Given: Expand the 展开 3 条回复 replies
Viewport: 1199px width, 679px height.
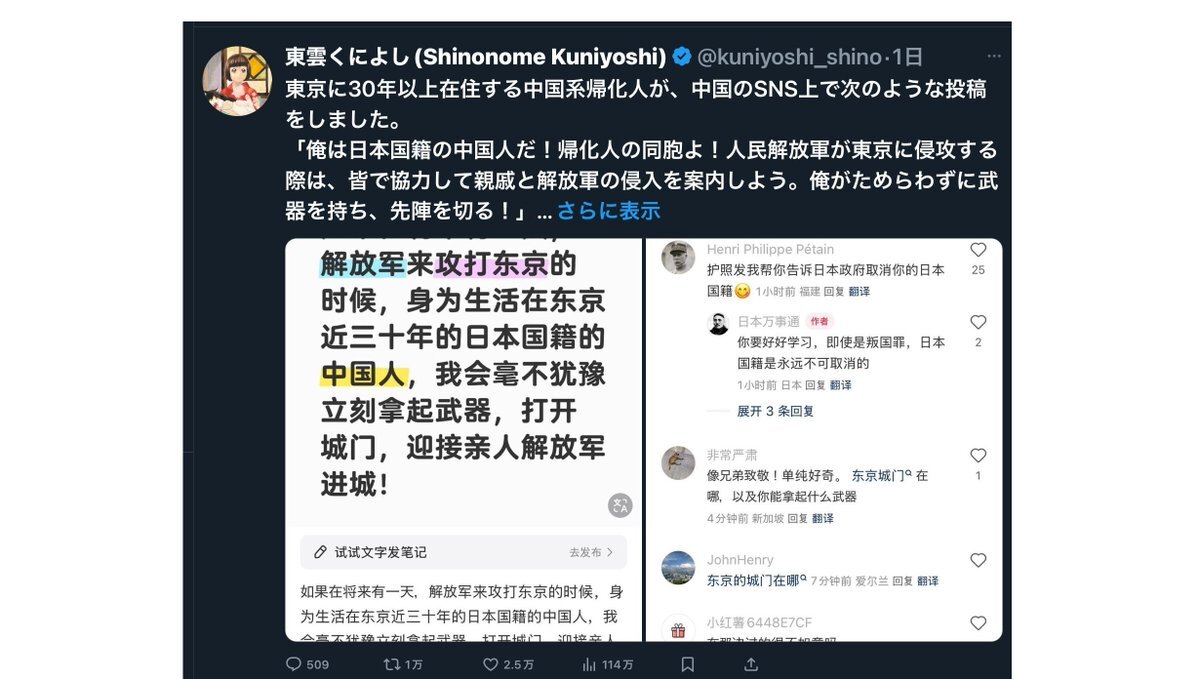Looking at the screenshot, I should [x=775, y=411].
